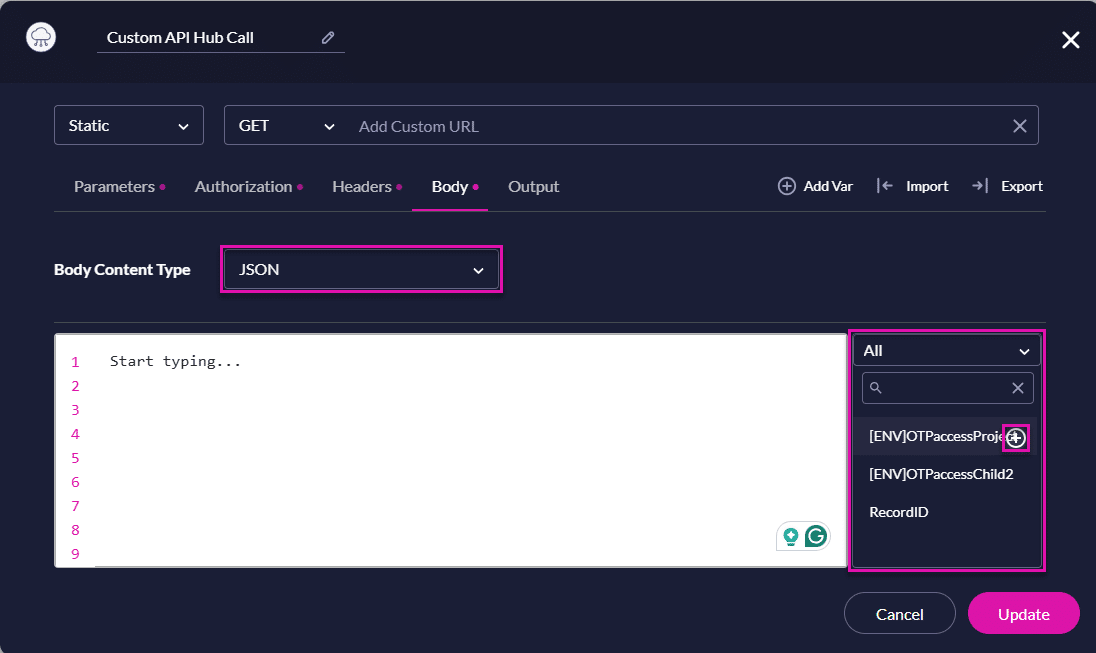1096x653 pixels.
Task: Open the Output tab
Action: pos(533,186)
